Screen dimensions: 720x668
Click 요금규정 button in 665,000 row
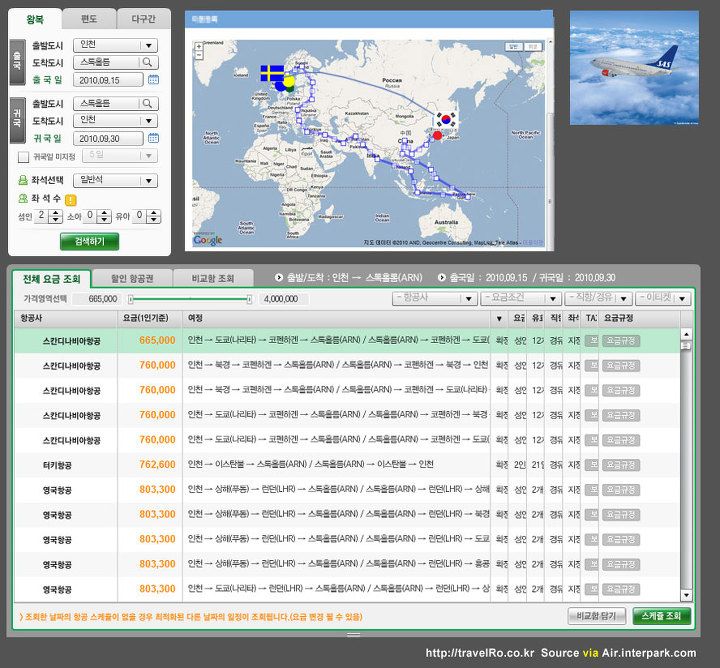pyautogui.click(x=621, y=341)
